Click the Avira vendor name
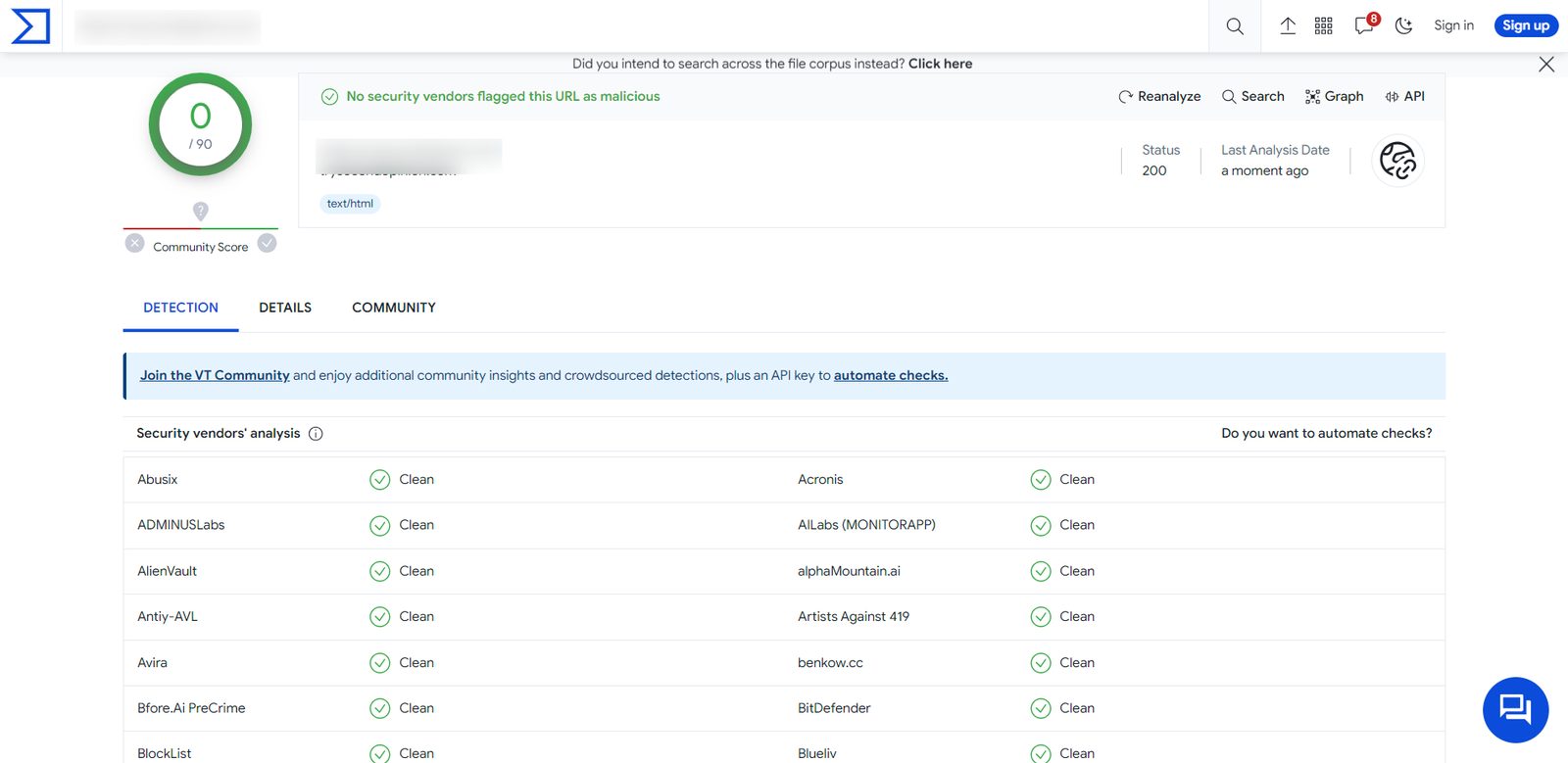Screen dimensions: 1568x763 [152, 663]
